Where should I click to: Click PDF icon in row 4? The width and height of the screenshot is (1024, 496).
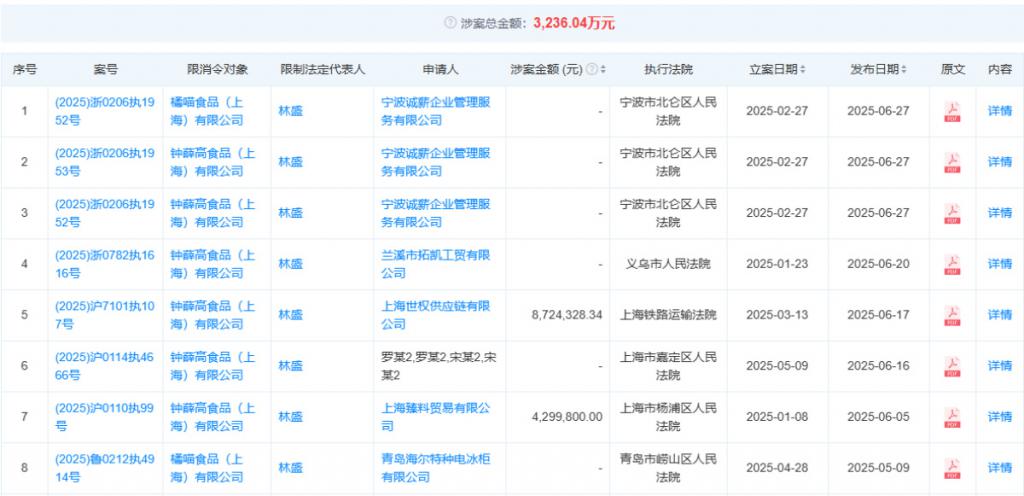click(952, 264)
